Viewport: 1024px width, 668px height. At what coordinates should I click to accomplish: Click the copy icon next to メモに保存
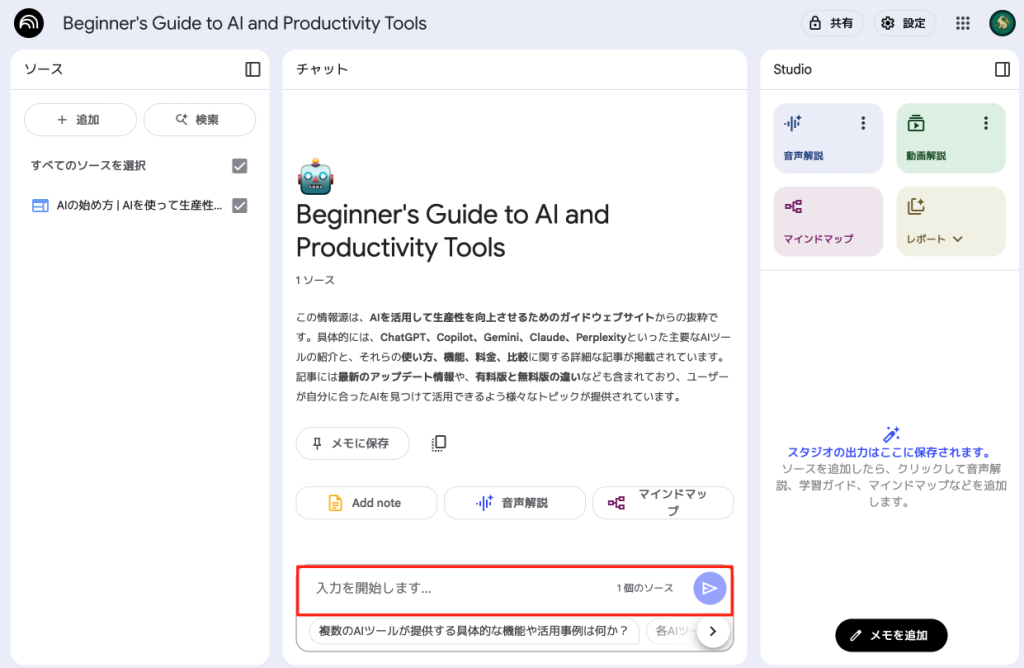438,443
